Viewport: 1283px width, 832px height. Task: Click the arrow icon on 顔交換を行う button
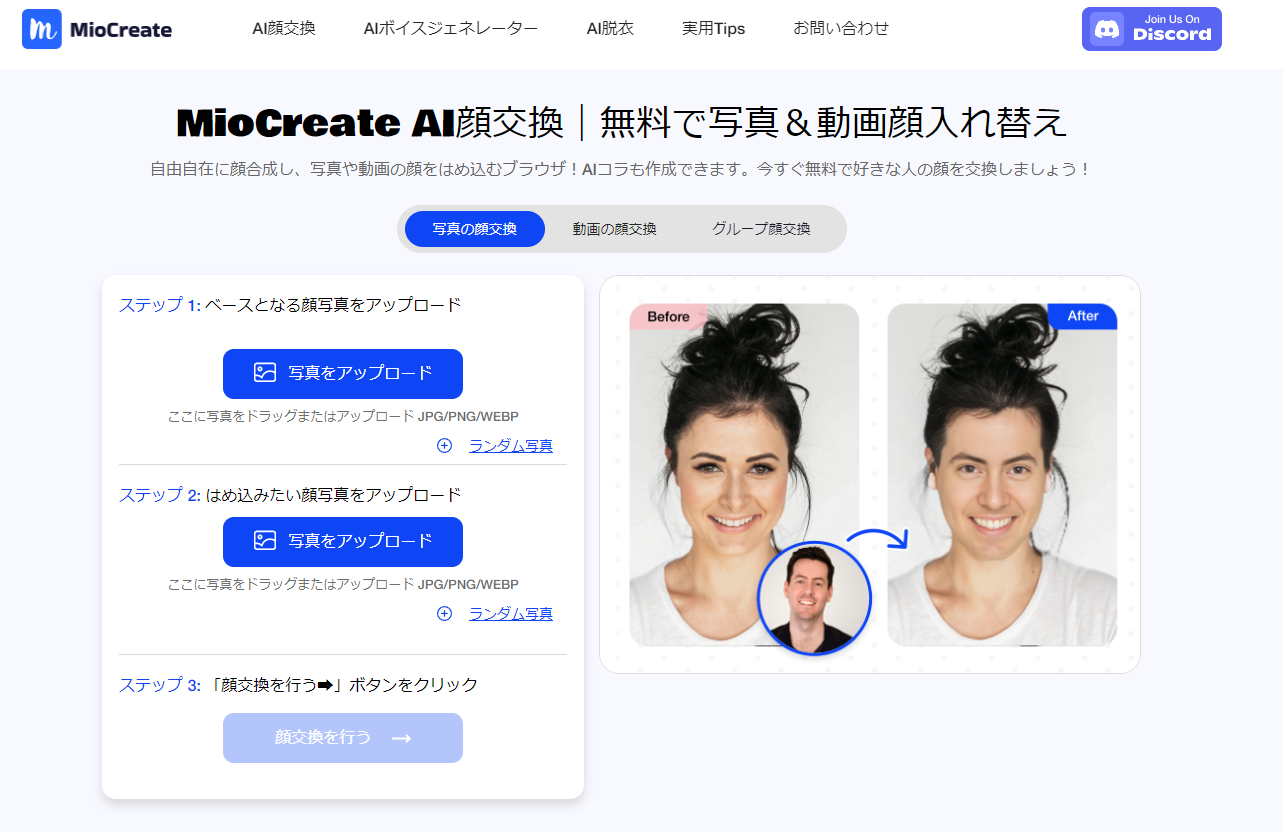[401, 738]
